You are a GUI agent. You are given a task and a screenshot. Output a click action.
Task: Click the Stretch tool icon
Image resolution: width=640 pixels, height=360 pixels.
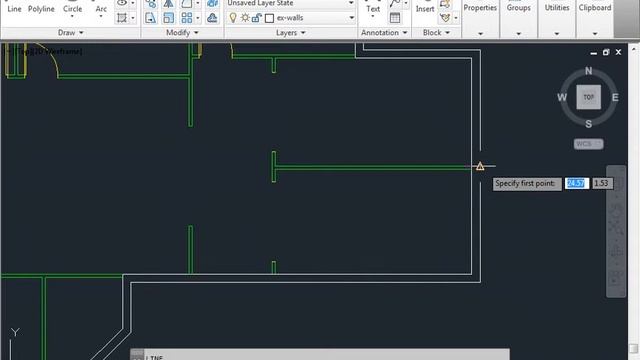(150, 18)
